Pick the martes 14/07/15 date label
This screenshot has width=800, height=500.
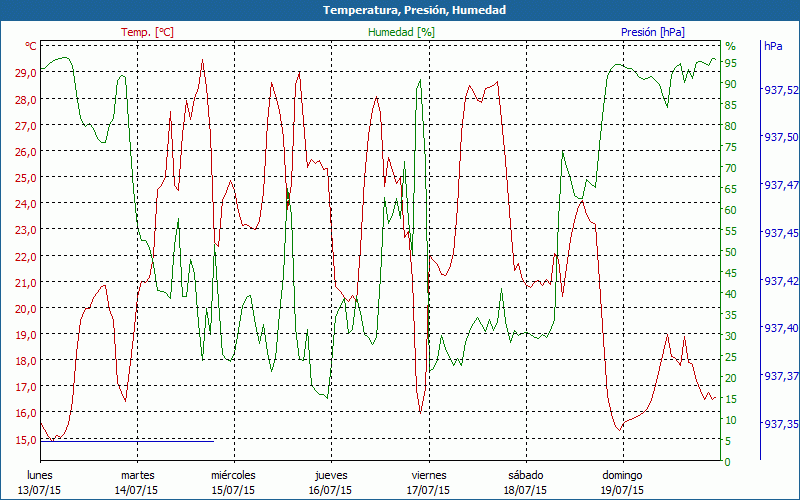(x=138, y=483)
